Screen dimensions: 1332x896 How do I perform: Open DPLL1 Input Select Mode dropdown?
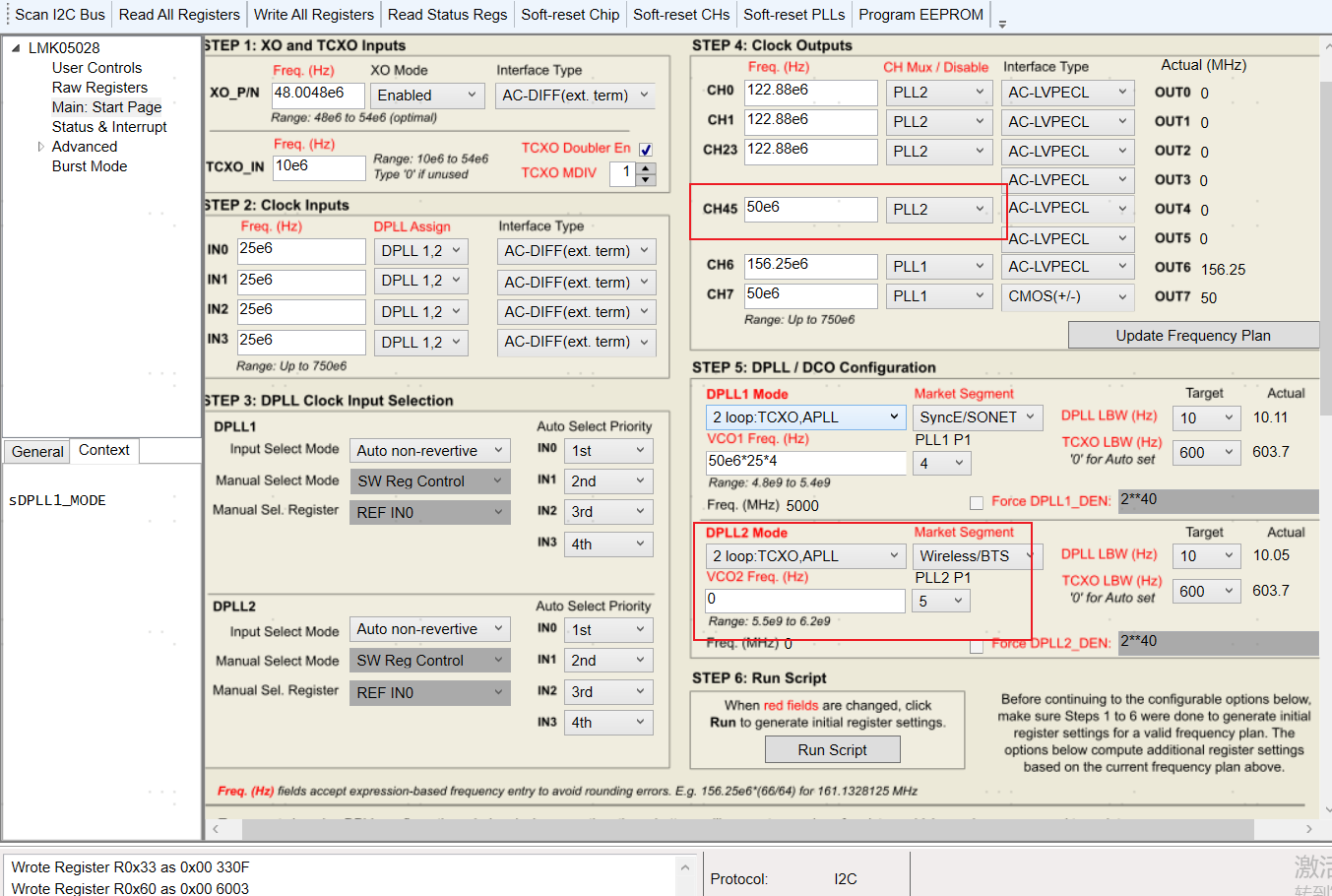430,451
